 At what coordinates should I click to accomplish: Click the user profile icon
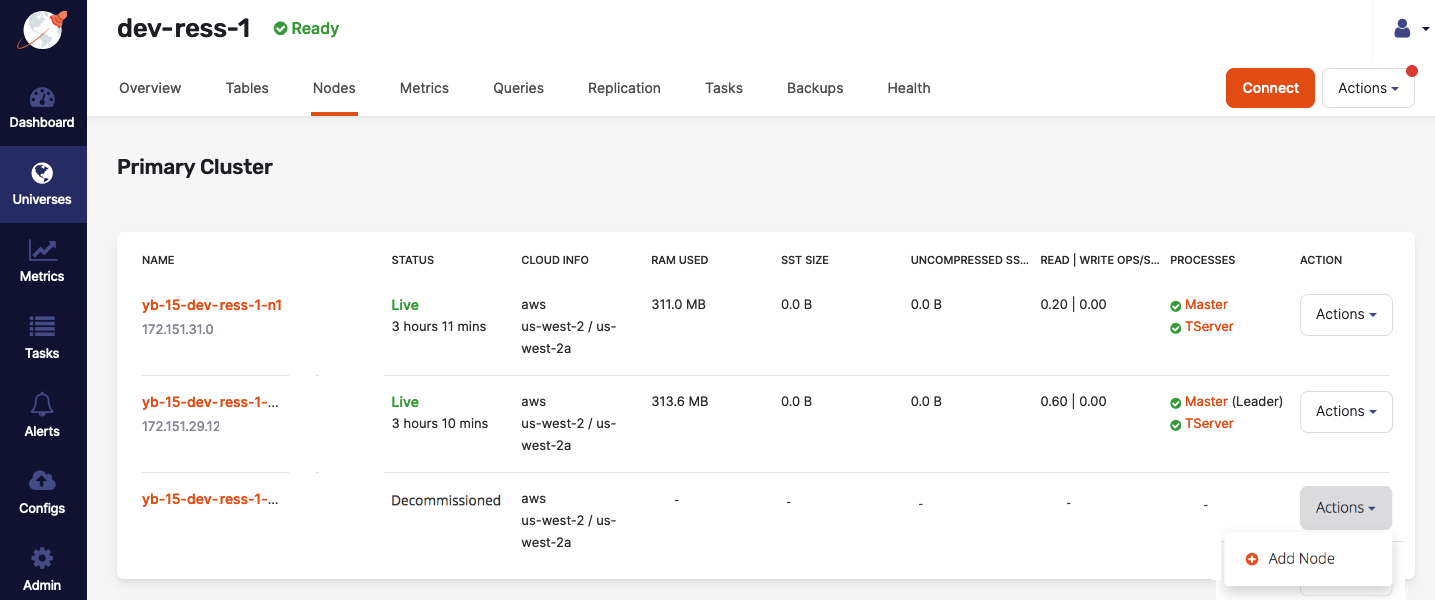pyautogui.click(x=1402, y=28)
